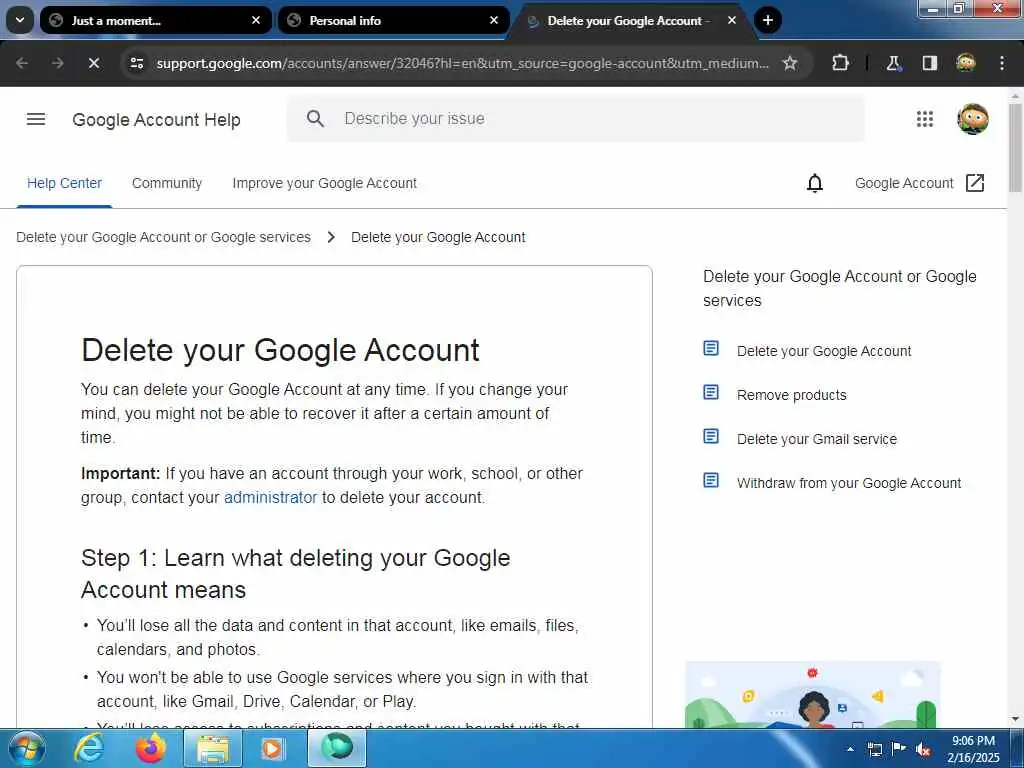
Task: Open Windows Explorer from taskbar
Action: point(212,748)
